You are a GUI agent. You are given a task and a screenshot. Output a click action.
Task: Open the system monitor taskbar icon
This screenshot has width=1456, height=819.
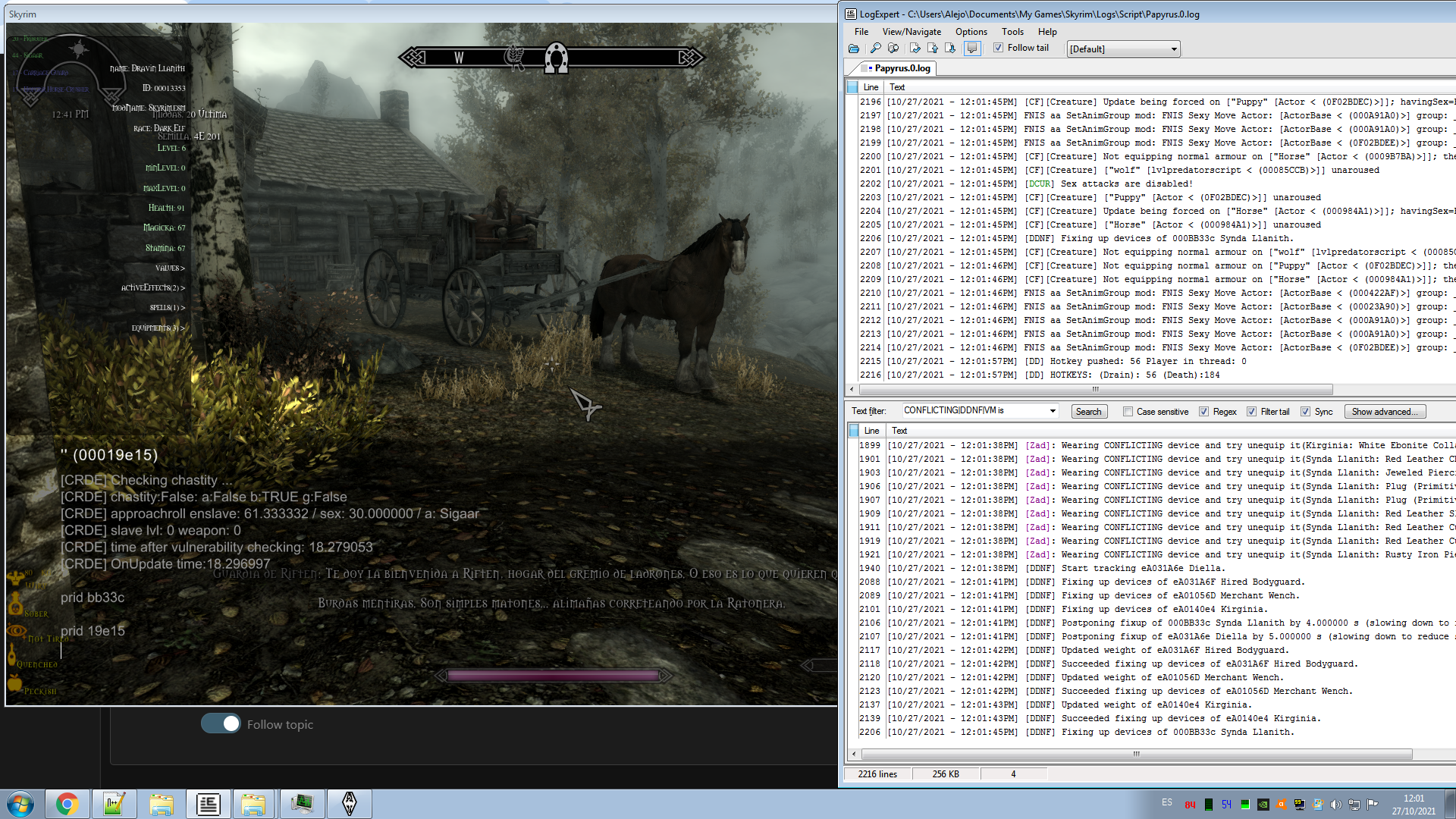(302, 804)
